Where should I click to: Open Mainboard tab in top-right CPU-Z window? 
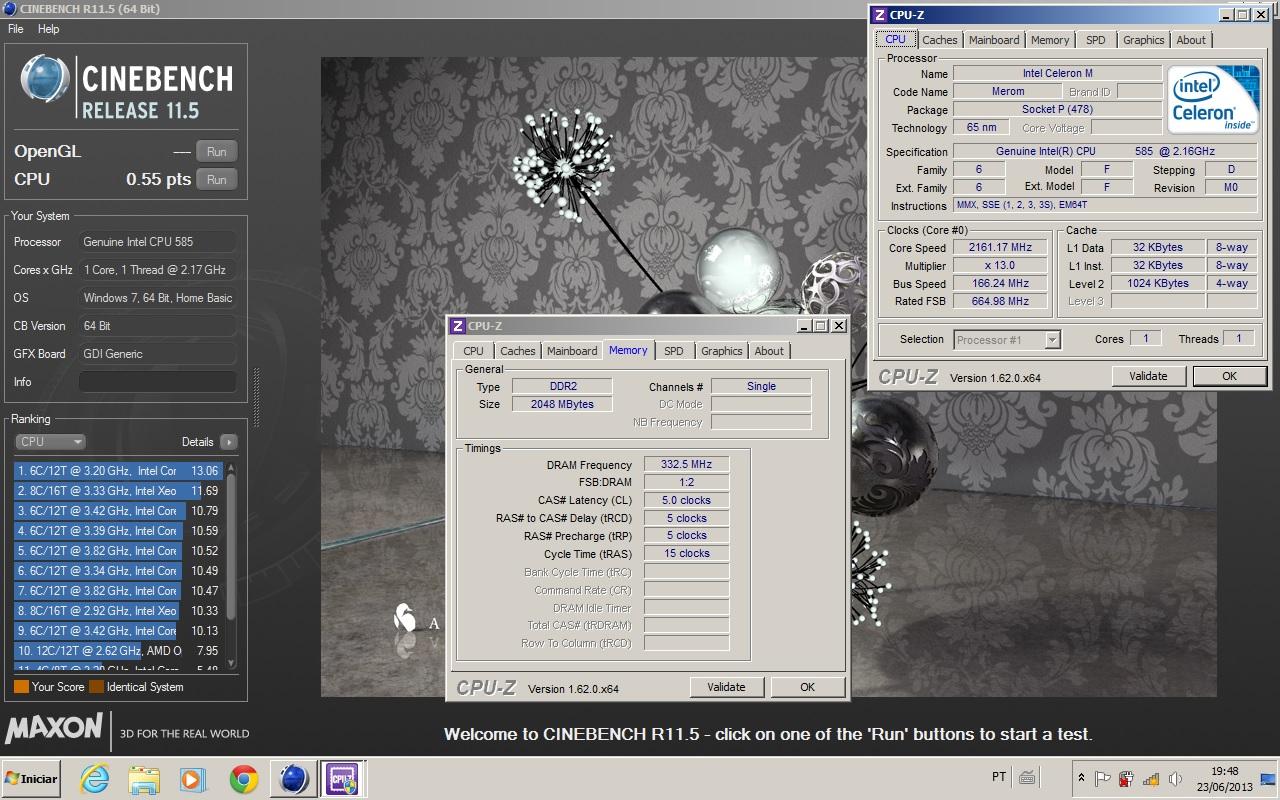pyautogui.click(x=994, y=40)
